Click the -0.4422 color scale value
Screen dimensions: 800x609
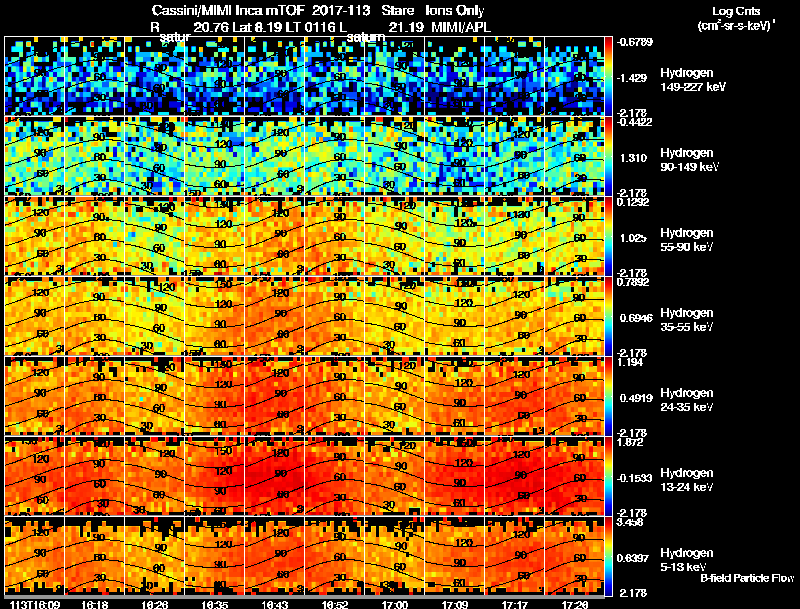pyautogui.click(x=634, y=122)
